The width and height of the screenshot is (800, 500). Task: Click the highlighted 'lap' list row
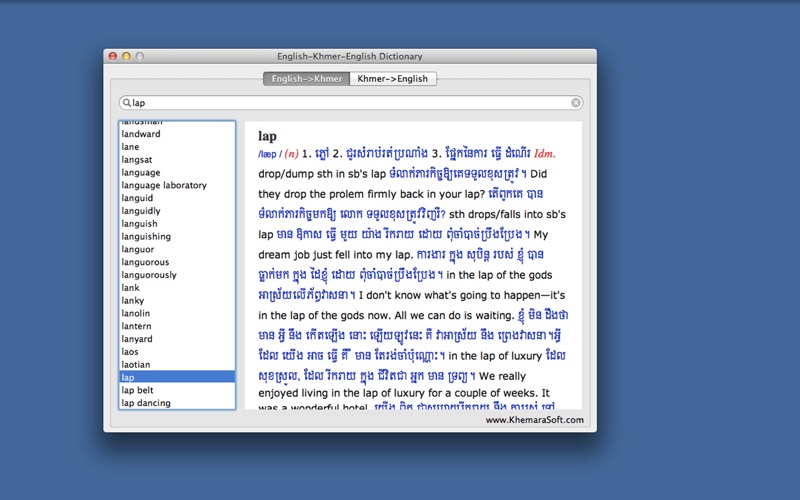(x=177, y=377)
